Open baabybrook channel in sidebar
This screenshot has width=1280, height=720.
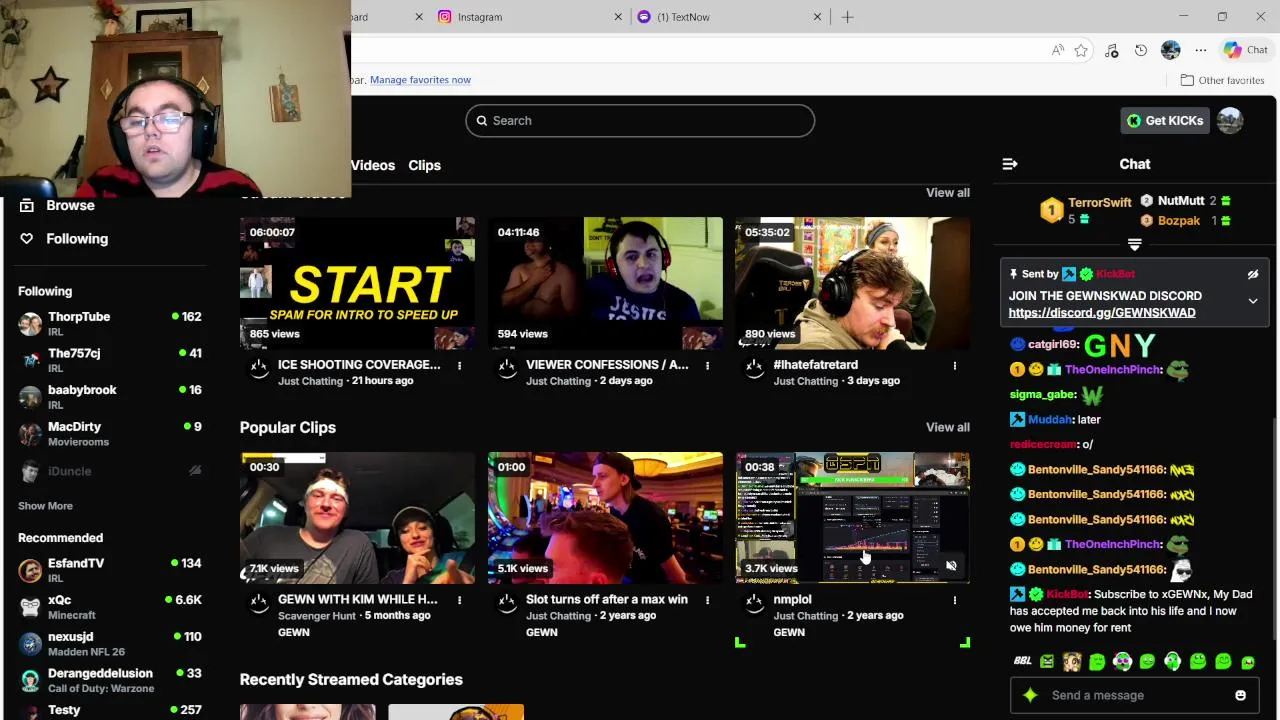[110, 397]
